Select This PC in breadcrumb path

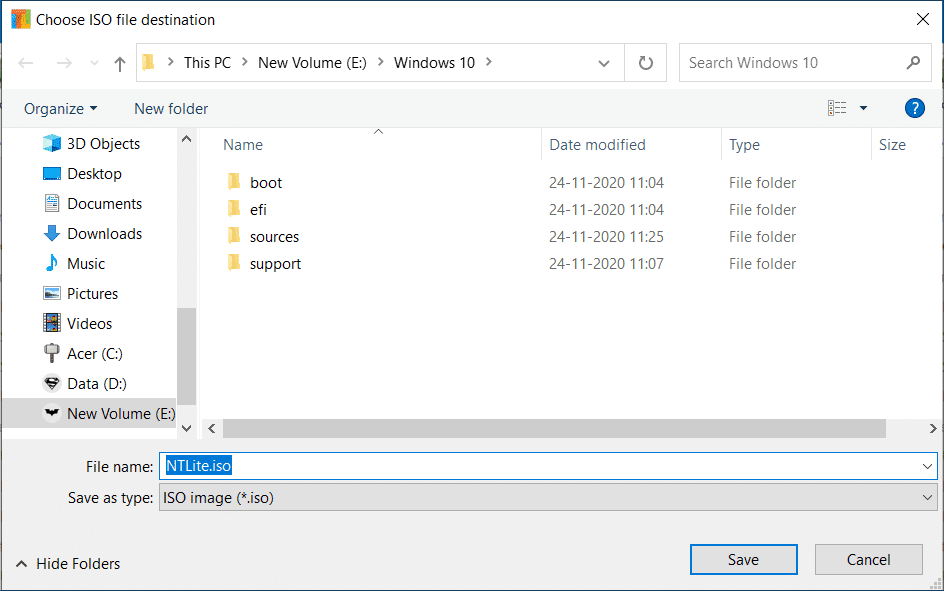(x=207, y=63)
